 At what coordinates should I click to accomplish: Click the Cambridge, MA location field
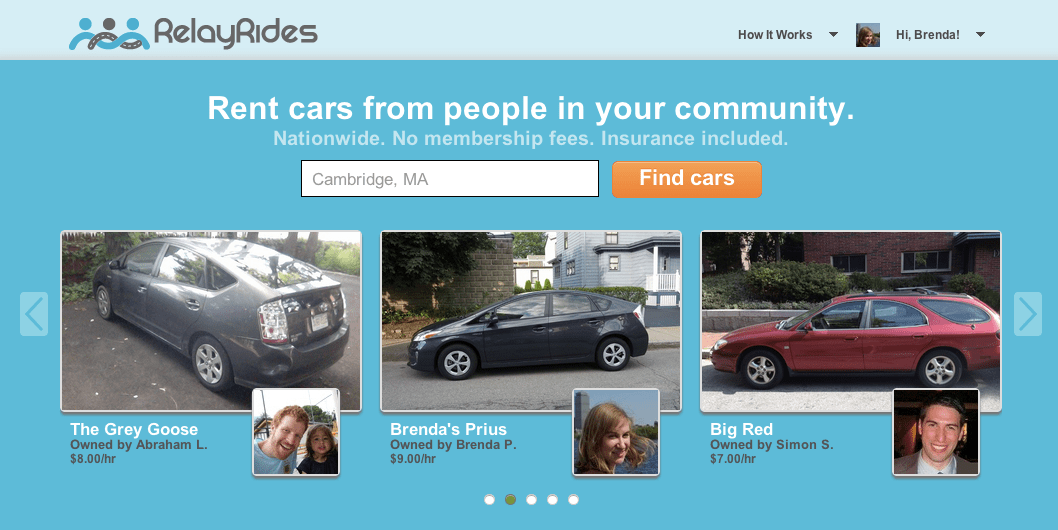450,179
